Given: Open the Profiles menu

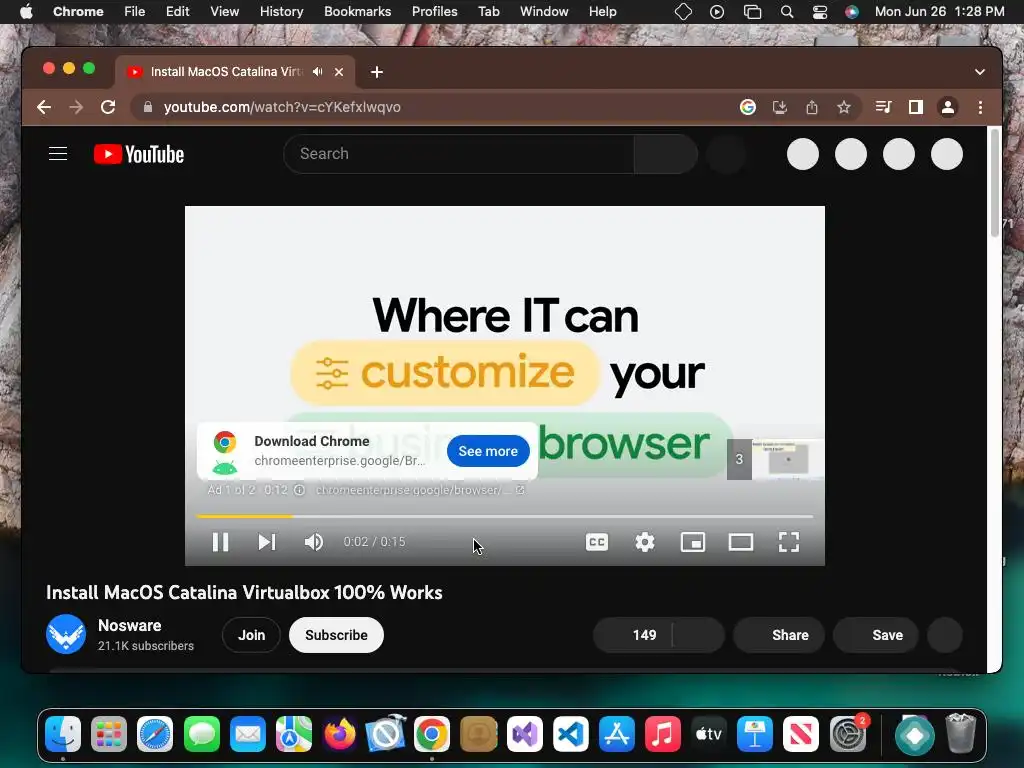Looking at the screenshot, I should pos(434,12).
